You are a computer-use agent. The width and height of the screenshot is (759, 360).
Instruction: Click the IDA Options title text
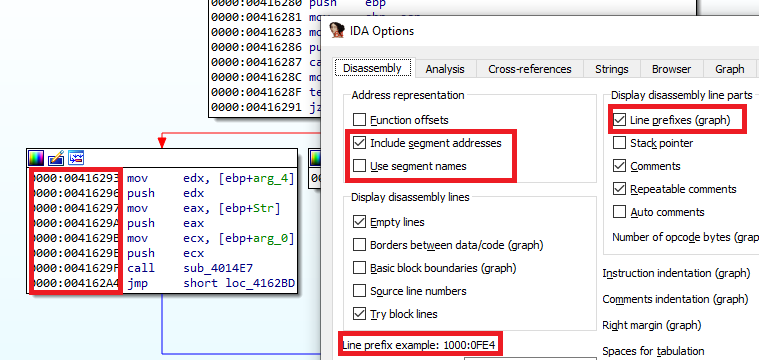pyautogui.click(x=382, y=31)
